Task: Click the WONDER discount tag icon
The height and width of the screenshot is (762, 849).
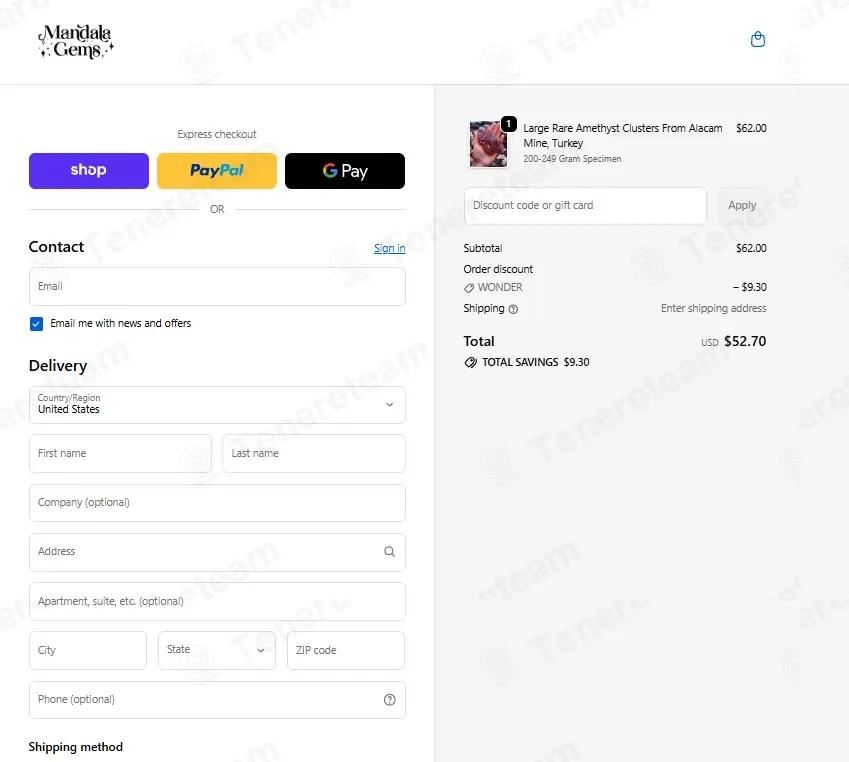Action: pyautogui.click(x=469, y=288)
